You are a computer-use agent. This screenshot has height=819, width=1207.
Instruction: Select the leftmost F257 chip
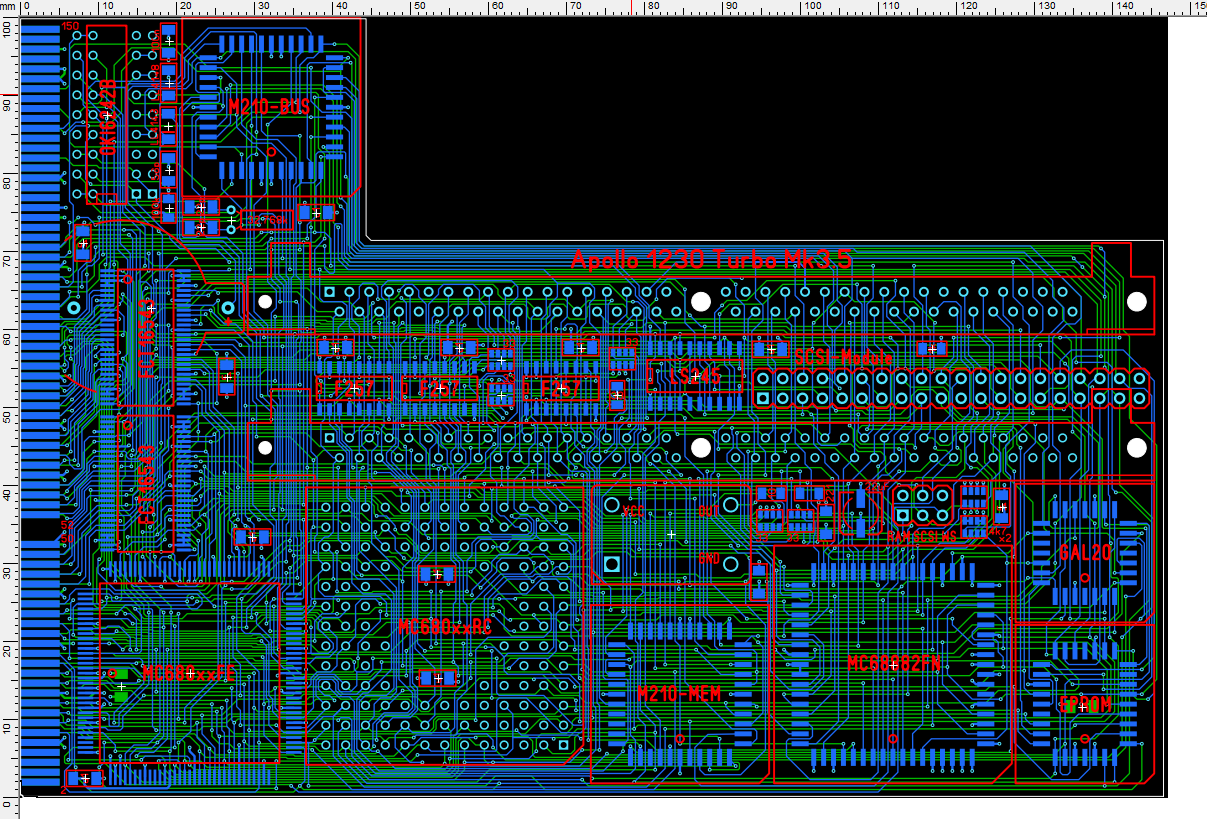click(353, 388)
